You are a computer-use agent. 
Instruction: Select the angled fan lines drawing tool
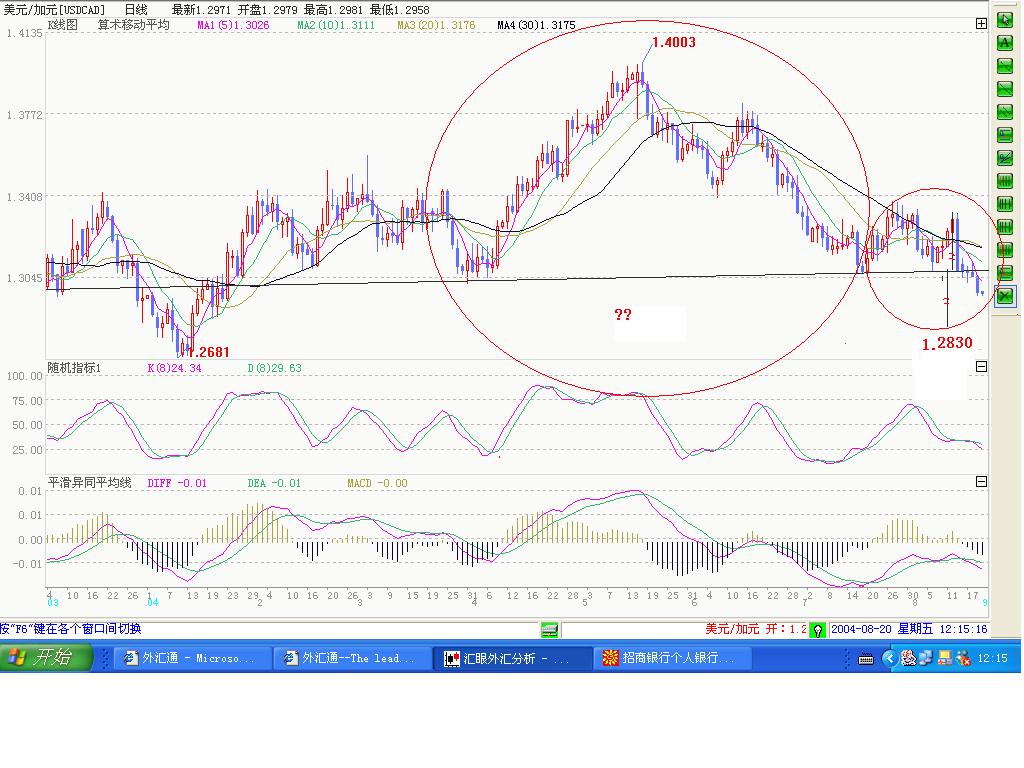point(1004,157)
